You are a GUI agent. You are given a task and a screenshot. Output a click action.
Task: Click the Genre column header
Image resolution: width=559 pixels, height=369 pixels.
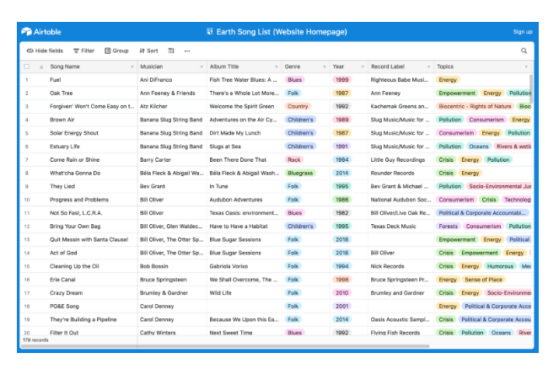click(306, 67)
